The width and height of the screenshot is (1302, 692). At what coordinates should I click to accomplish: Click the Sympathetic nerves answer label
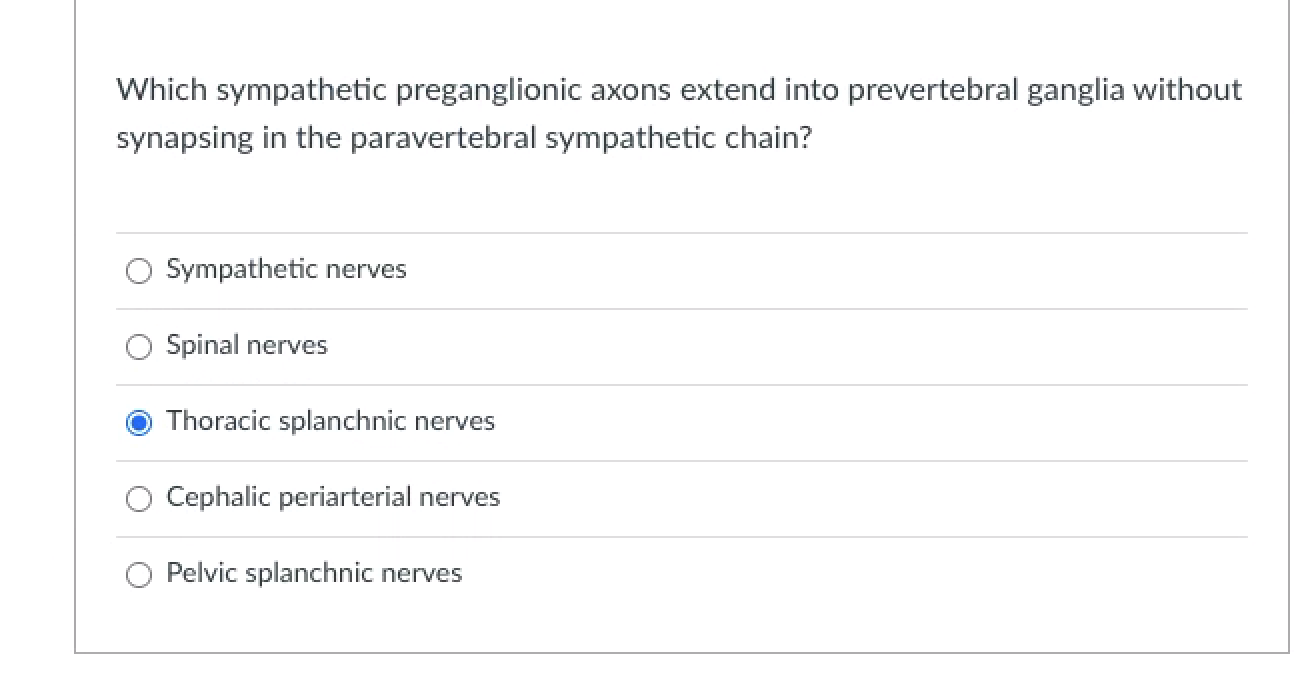[286, 269]
